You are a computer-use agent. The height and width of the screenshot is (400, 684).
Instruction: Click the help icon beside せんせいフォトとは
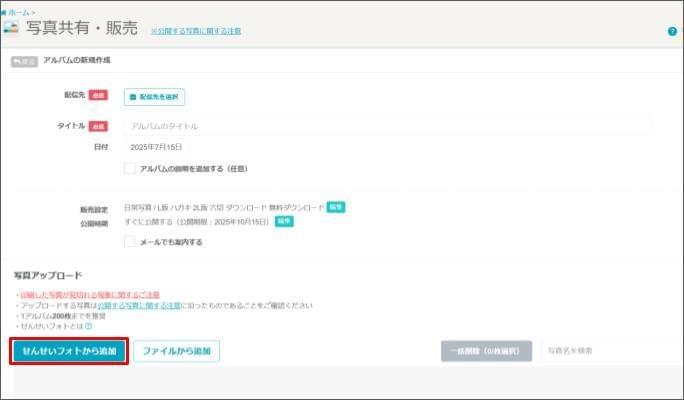coord(88,326)
